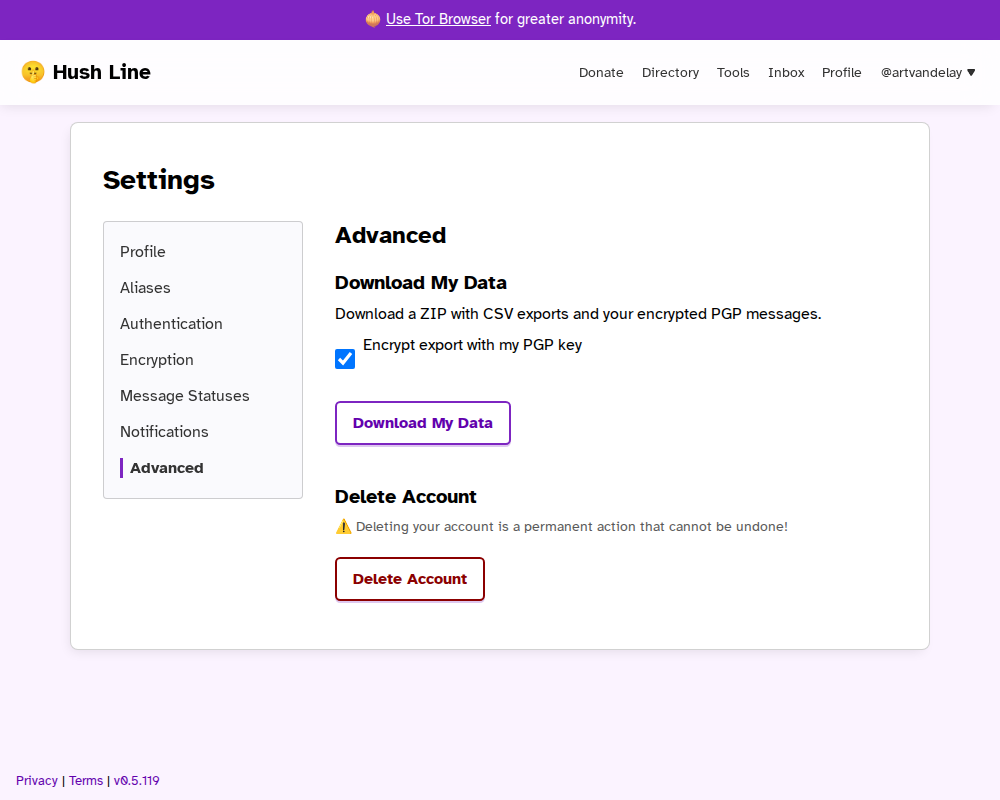This screenshot has width=1000, height=800.
Task: Enable Encrypt export with my PGP key
Action: (x=345, y=358)
